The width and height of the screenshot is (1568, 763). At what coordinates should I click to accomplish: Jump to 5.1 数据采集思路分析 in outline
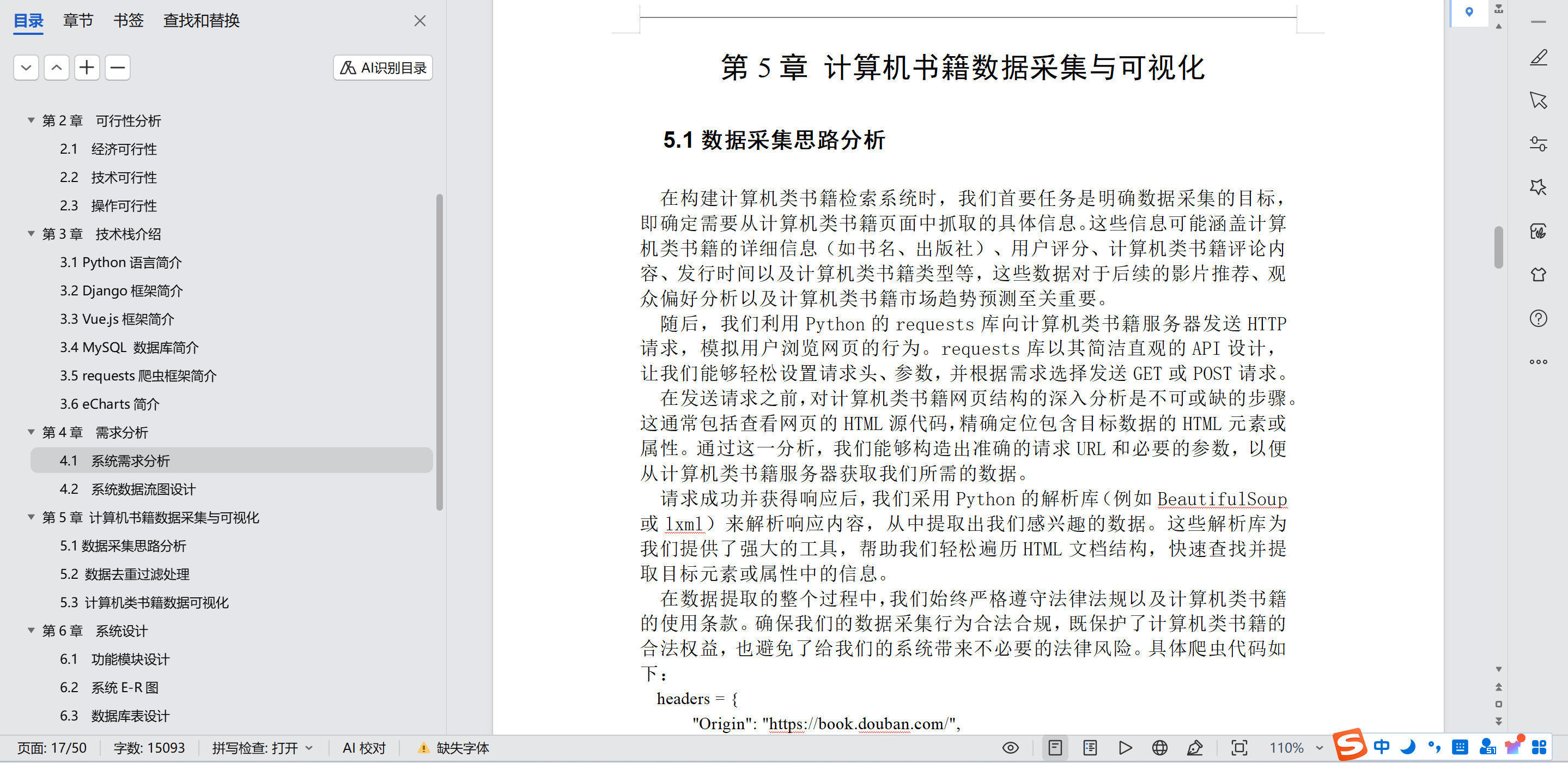(123, 546)
